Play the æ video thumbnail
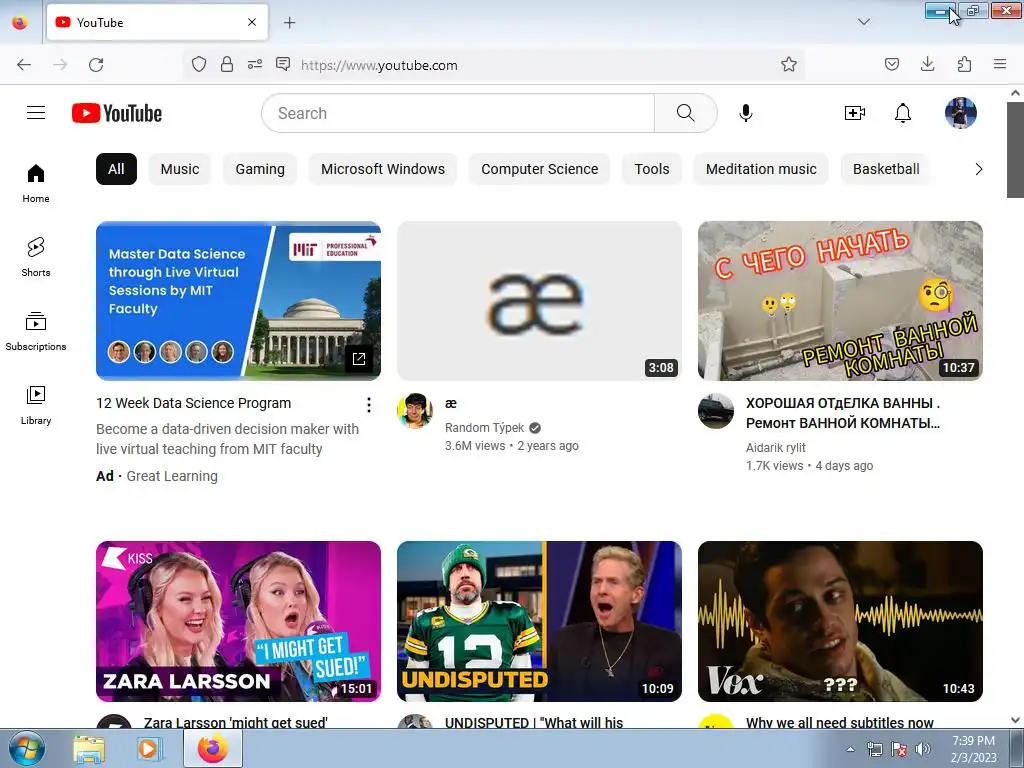Image resolution: width=1024 pixels, height=768 pixels. point(539,300)
